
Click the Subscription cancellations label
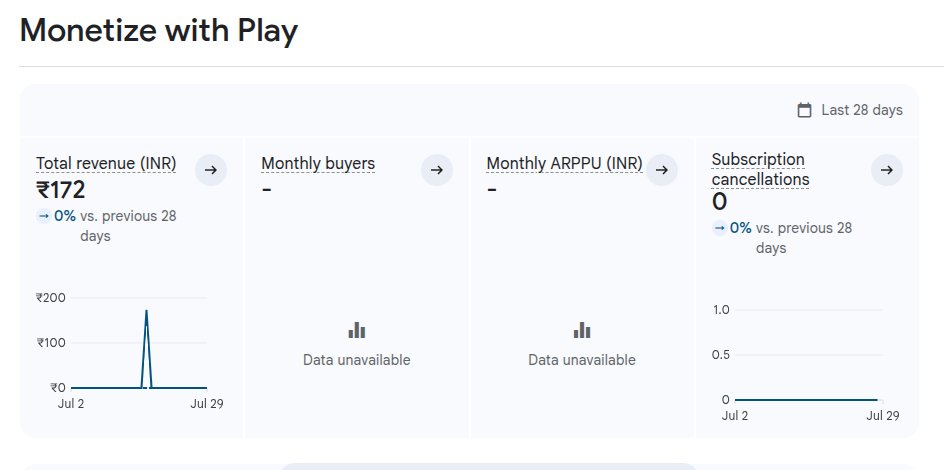click(x=760, y=169)
